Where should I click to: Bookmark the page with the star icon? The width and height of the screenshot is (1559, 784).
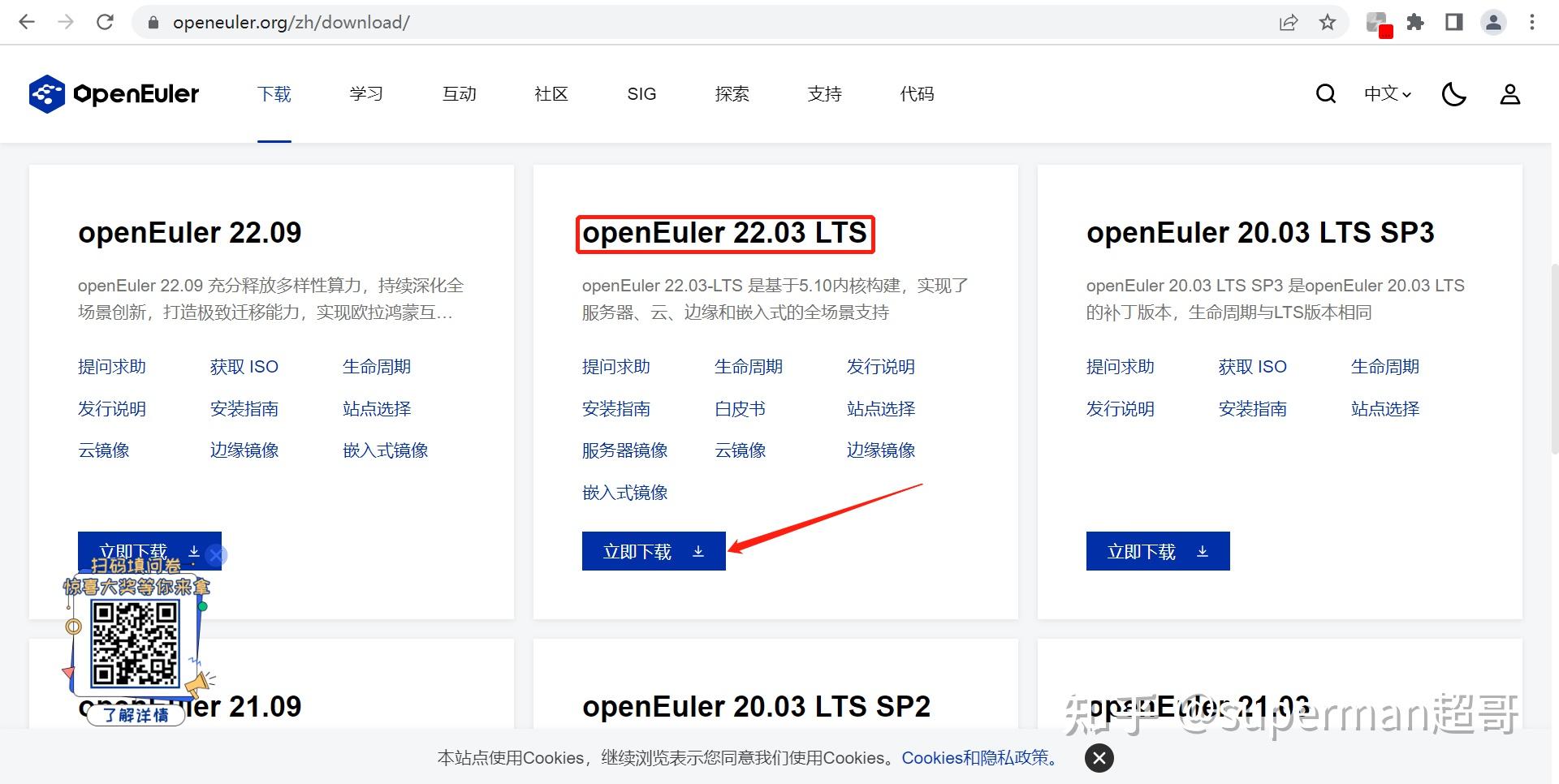click(x=1328, y=22)
